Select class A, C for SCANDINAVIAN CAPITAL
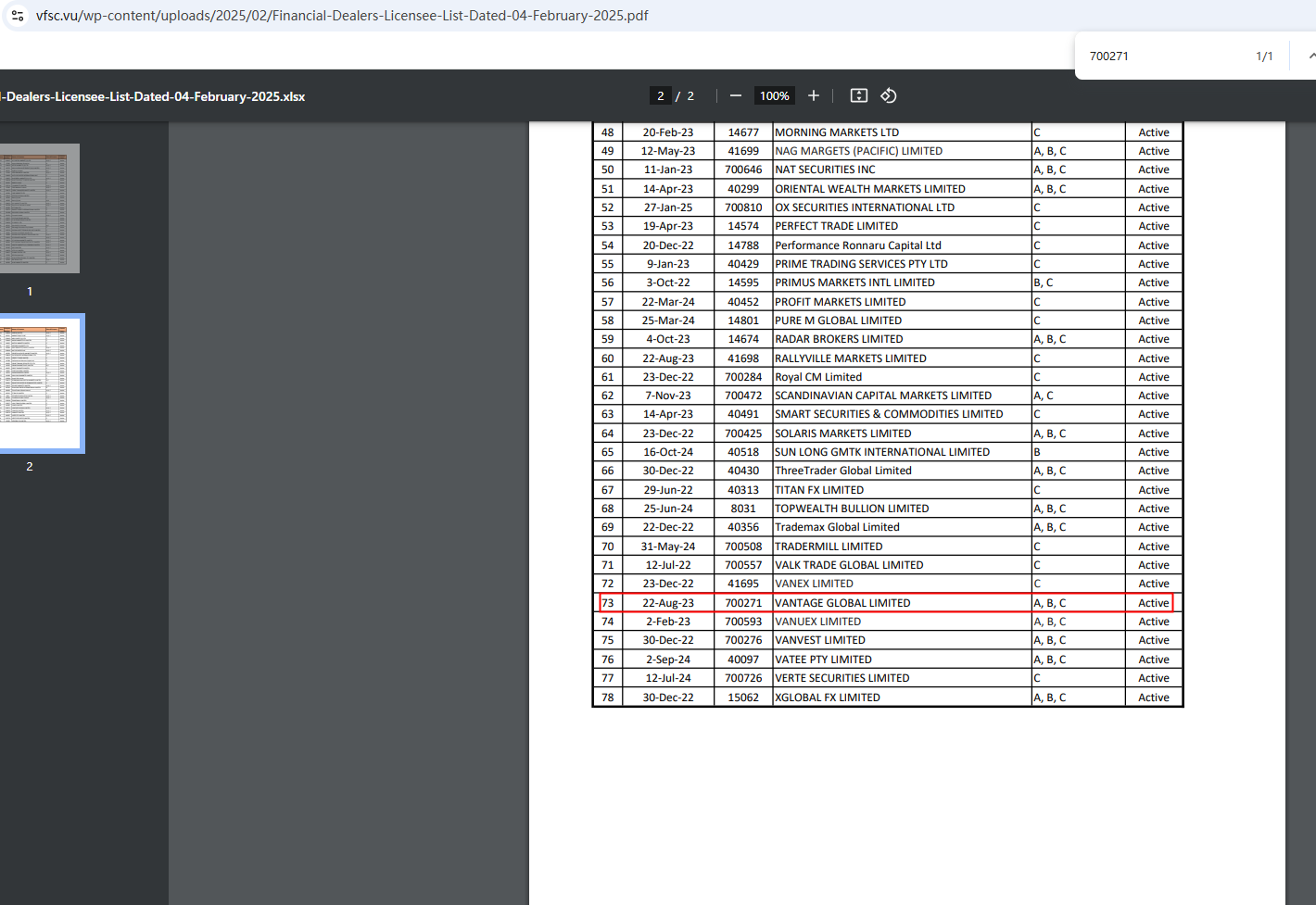This screenshot has height=905, width=1316. [x=1044, y=396]
